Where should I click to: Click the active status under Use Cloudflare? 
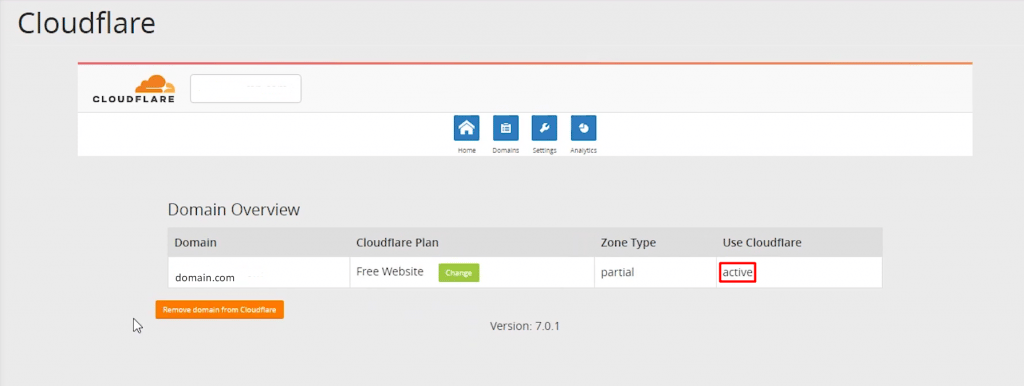pyautogui.click(x=738, y=272)
